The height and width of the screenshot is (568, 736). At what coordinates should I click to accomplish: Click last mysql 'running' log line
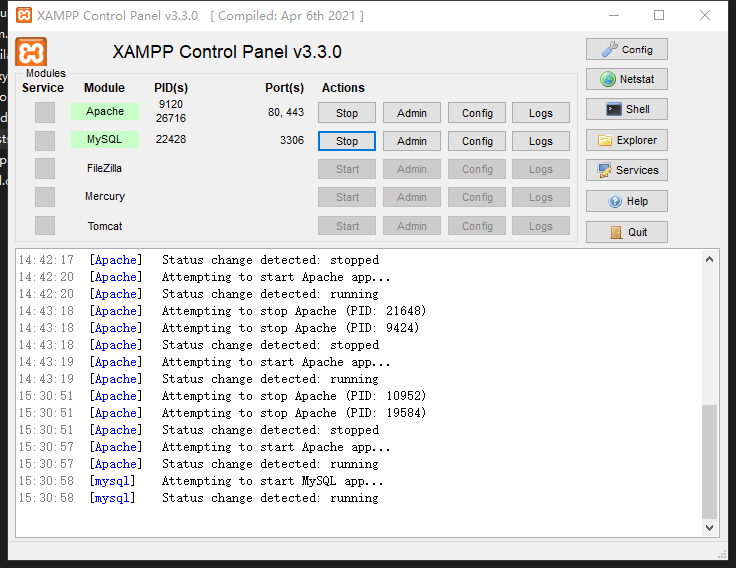pos(199,498)
